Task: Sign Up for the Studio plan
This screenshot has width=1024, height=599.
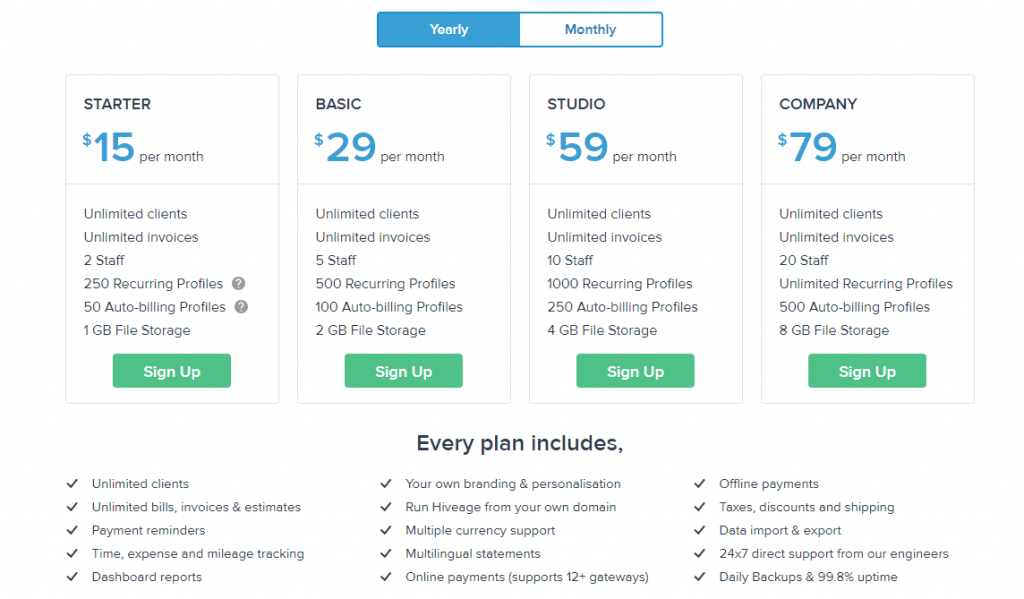Action: pos(635,370)
